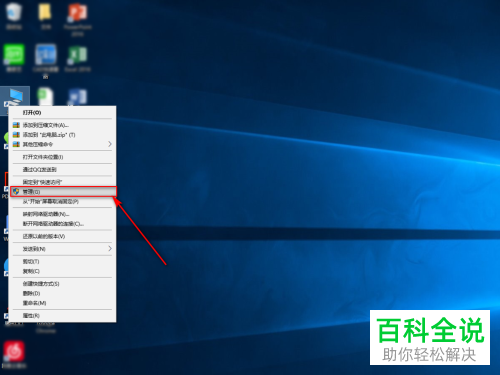Open the 其他压缩命令 menu entry
The width and height of the screenshot is (500, 375).
tap(62, 144)
